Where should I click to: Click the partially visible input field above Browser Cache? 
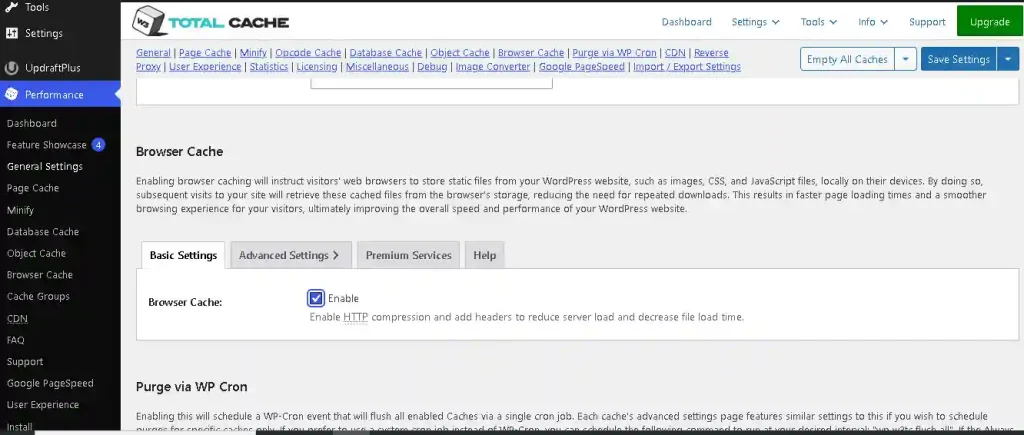(x=431, y=83)
